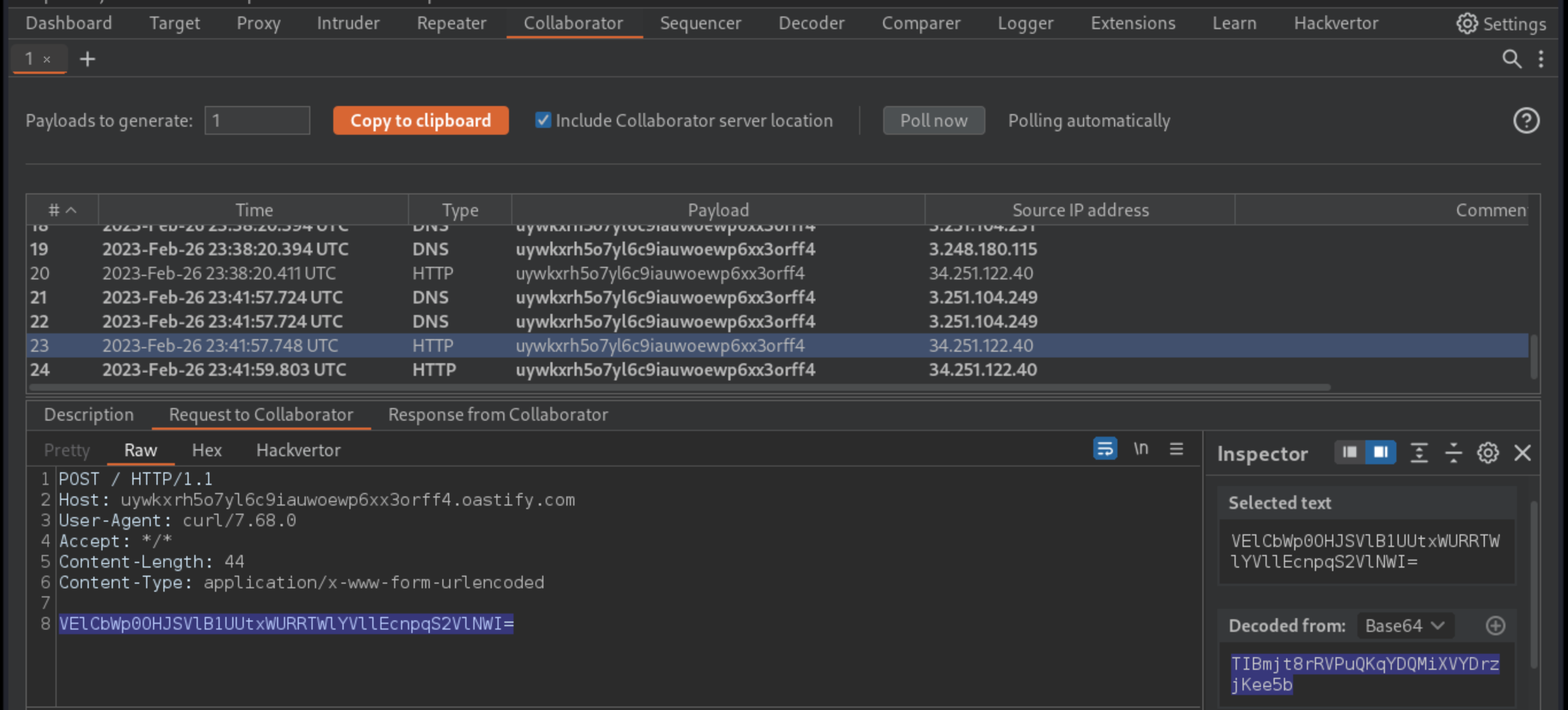Viewport: 1568px width, 710px height.
Task: Select interaction row 24 HTTP
Action: click(x=777, y=370)
